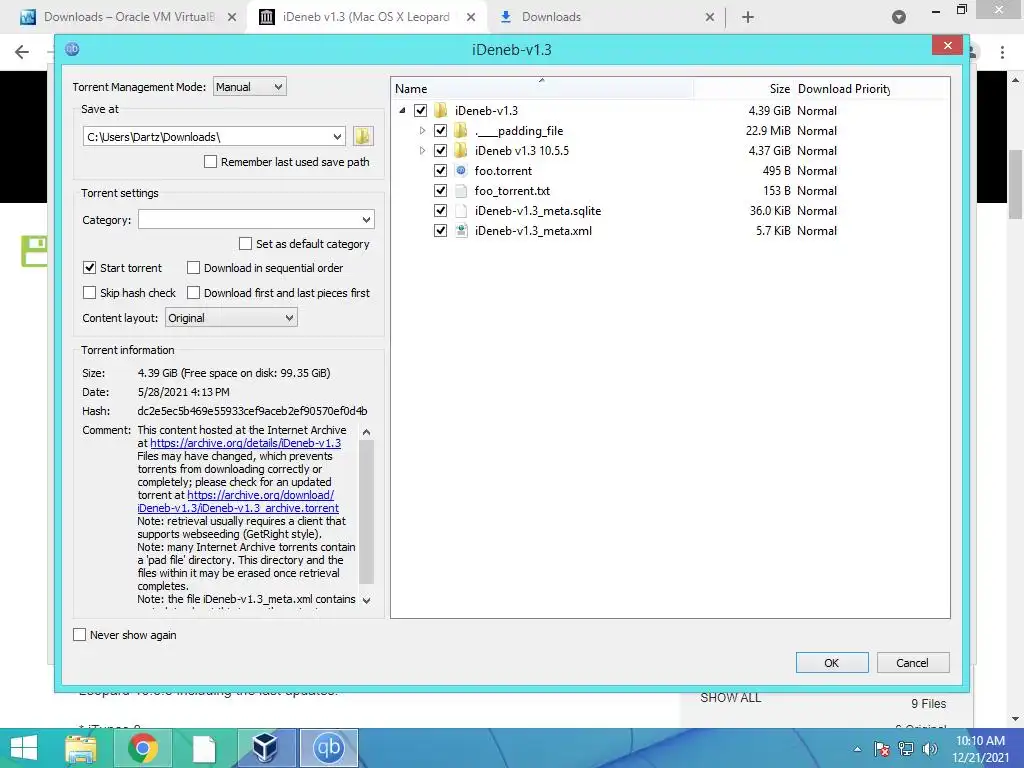Close the Downloads – Oracle VM VirtualBox tab
1024x768 pixels.
click(x=232, y=17)
